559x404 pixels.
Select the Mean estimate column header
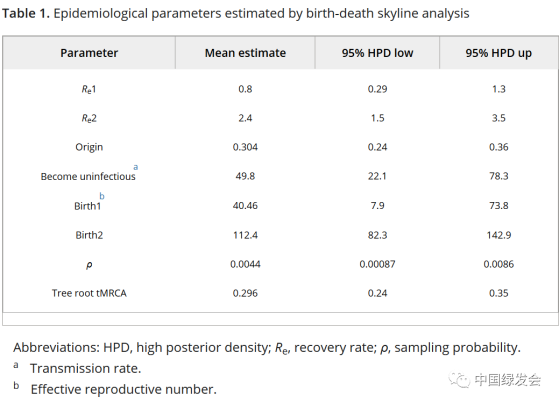coord(245,53)
